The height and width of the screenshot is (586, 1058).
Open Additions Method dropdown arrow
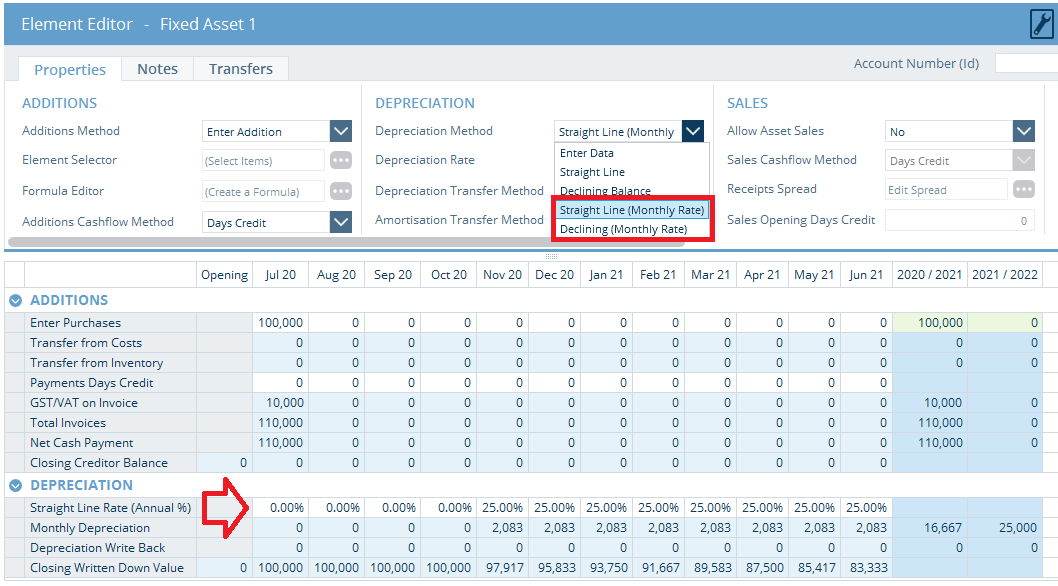pos(341,131)
